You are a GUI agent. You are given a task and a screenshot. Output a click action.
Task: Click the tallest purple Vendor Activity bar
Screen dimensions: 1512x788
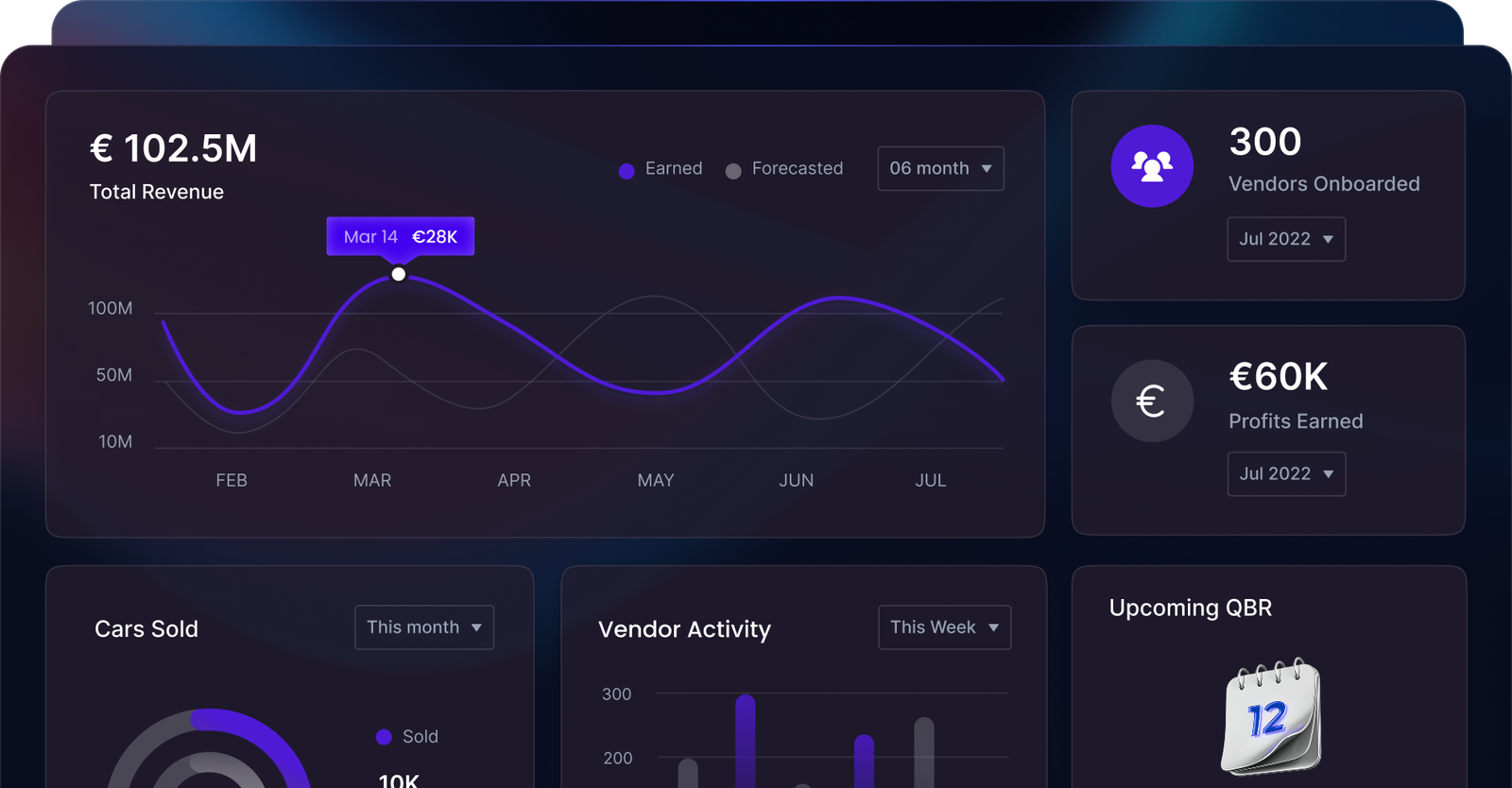pos(745,742)
